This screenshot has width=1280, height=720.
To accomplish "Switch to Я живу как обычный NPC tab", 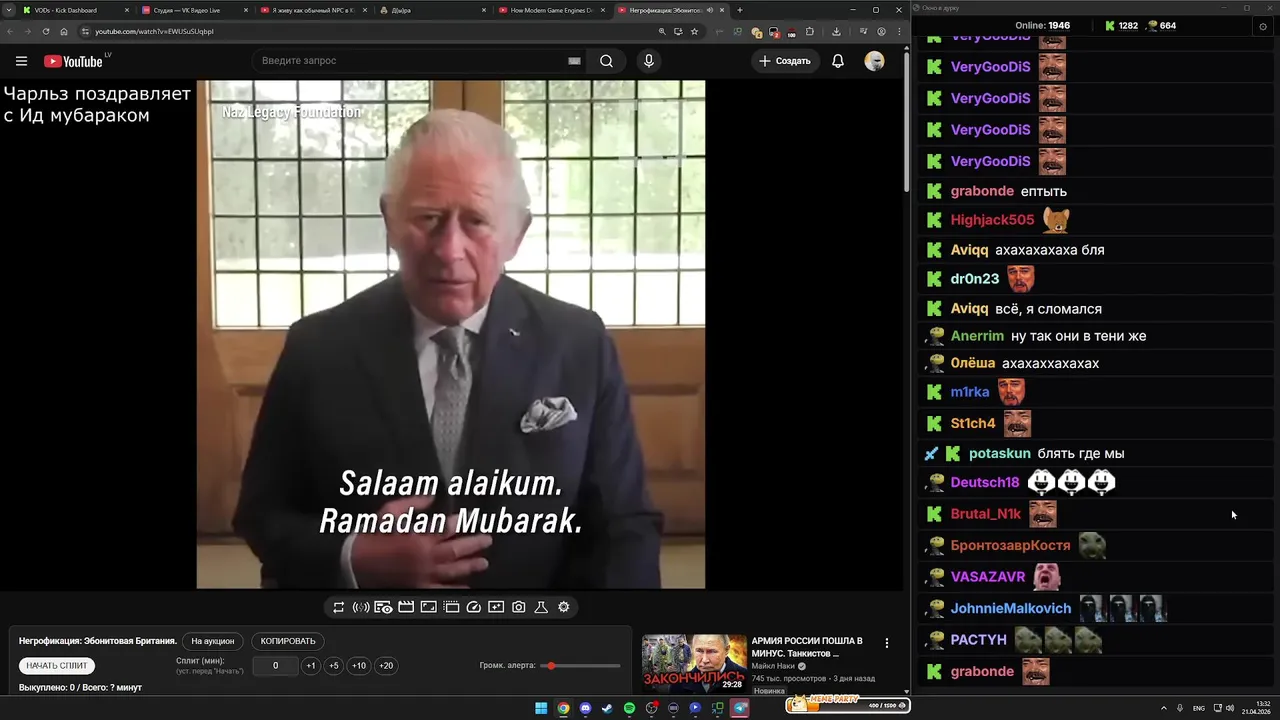I will [x=314, y=10].
